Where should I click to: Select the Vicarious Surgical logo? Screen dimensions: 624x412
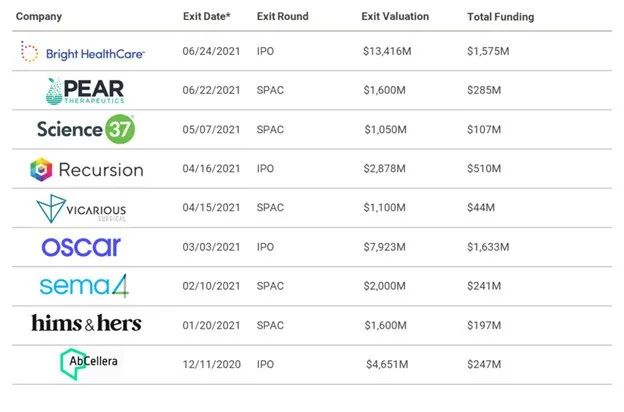pos(80,208)
